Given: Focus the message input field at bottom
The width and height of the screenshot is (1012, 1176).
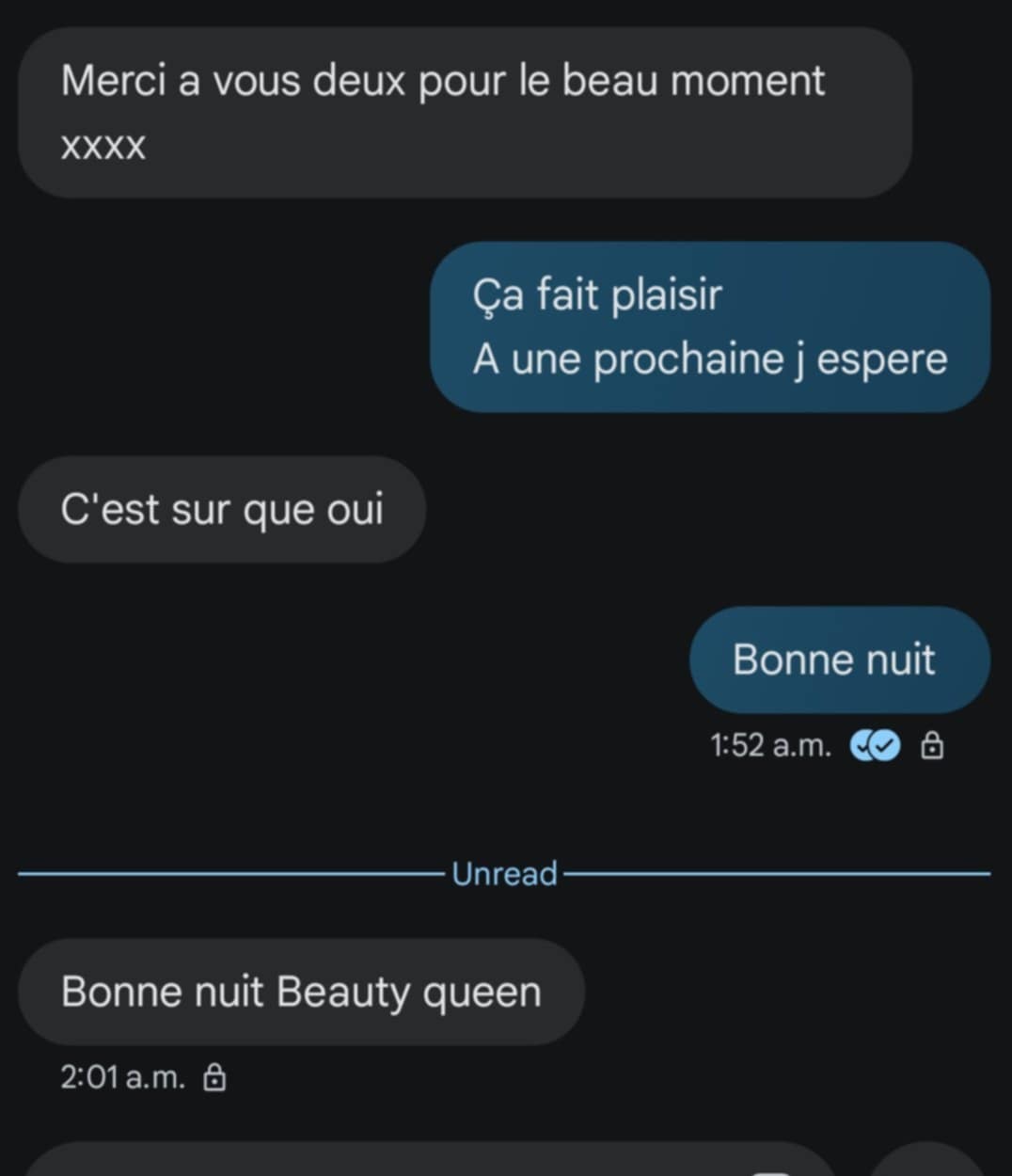Looking at the screenshot, I should (428, 1161).
